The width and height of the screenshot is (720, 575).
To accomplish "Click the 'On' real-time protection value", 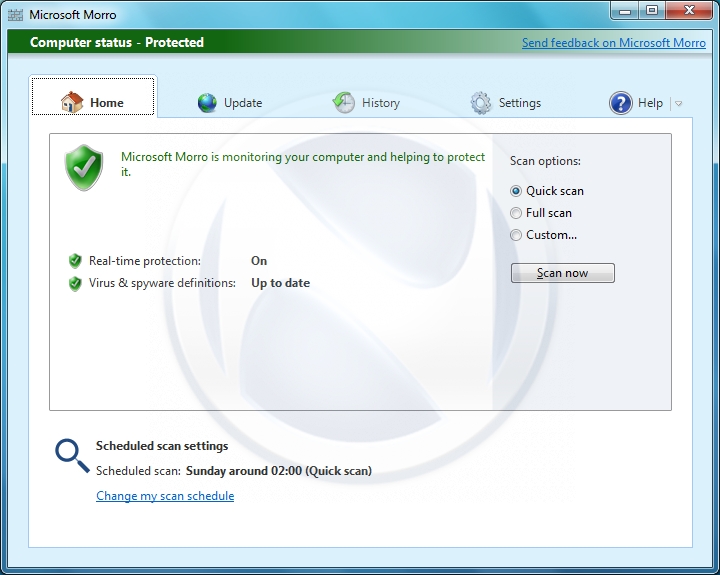I will [x=259, y=261].
